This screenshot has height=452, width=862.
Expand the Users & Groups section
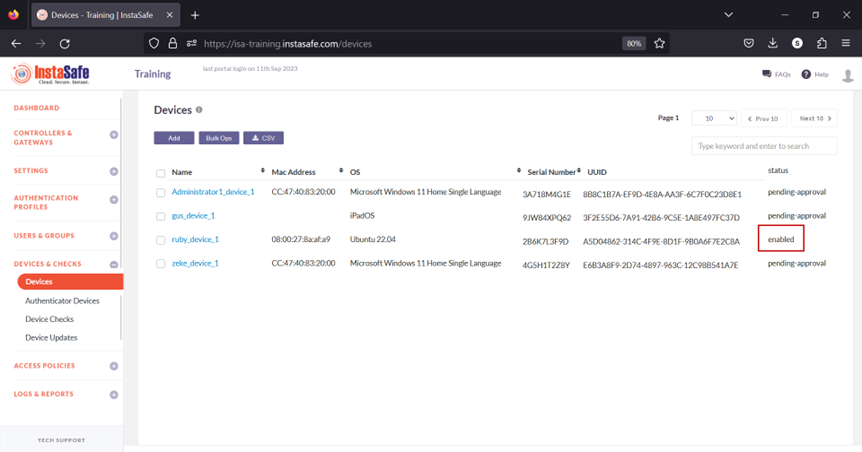tap(114, 236)
